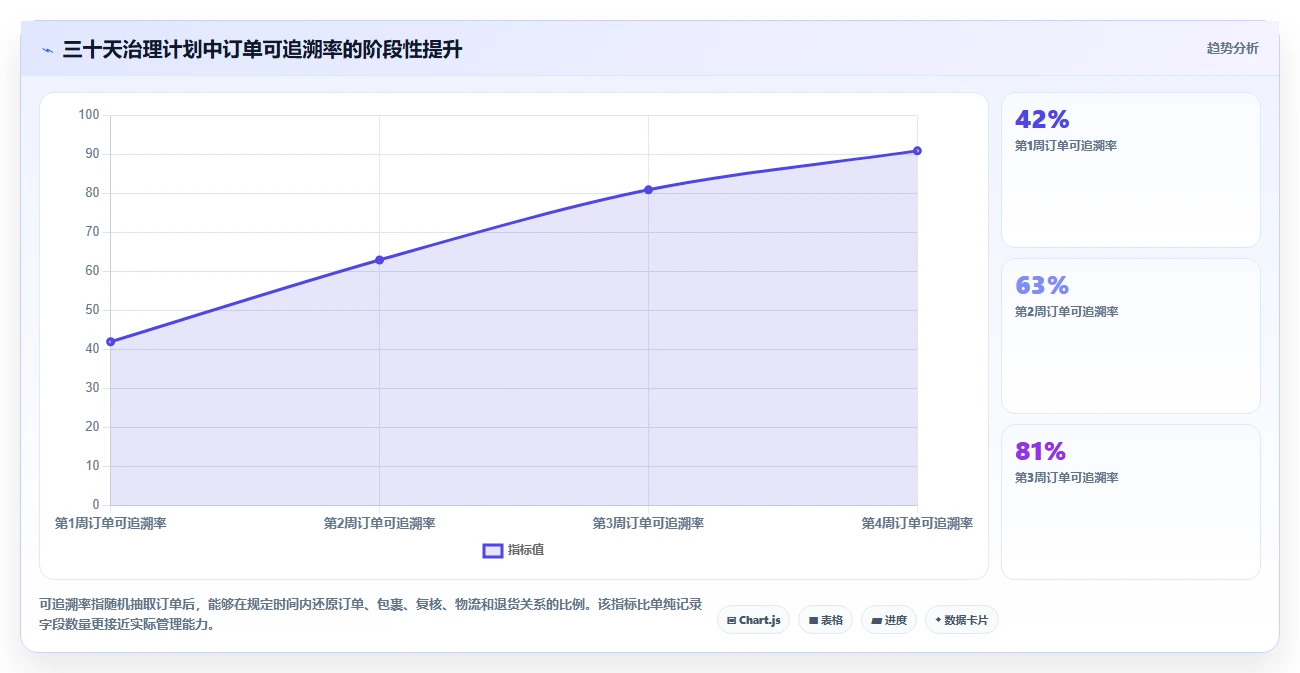The image size is (1300, 673).
Task: Click the 第2周订单可追溯率 card caption
Action: tap(1066, 312)
